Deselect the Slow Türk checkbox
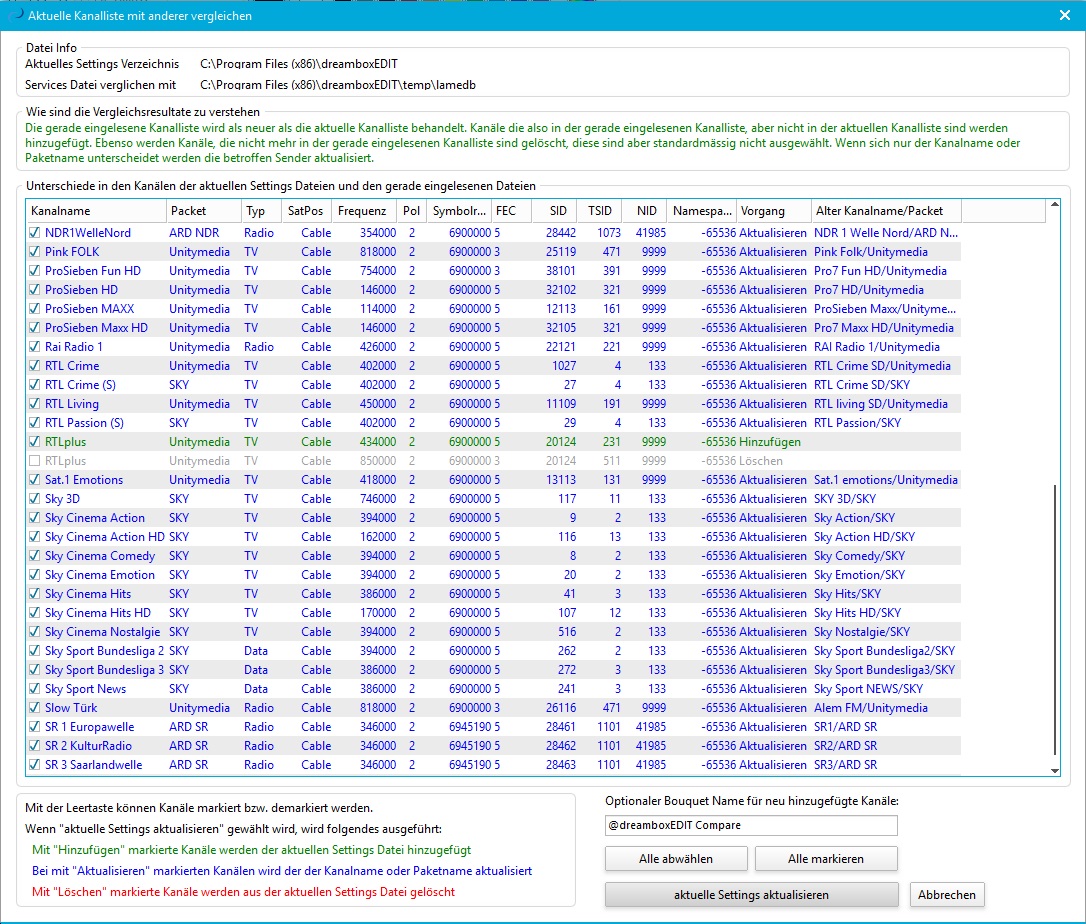 [36, 708]
